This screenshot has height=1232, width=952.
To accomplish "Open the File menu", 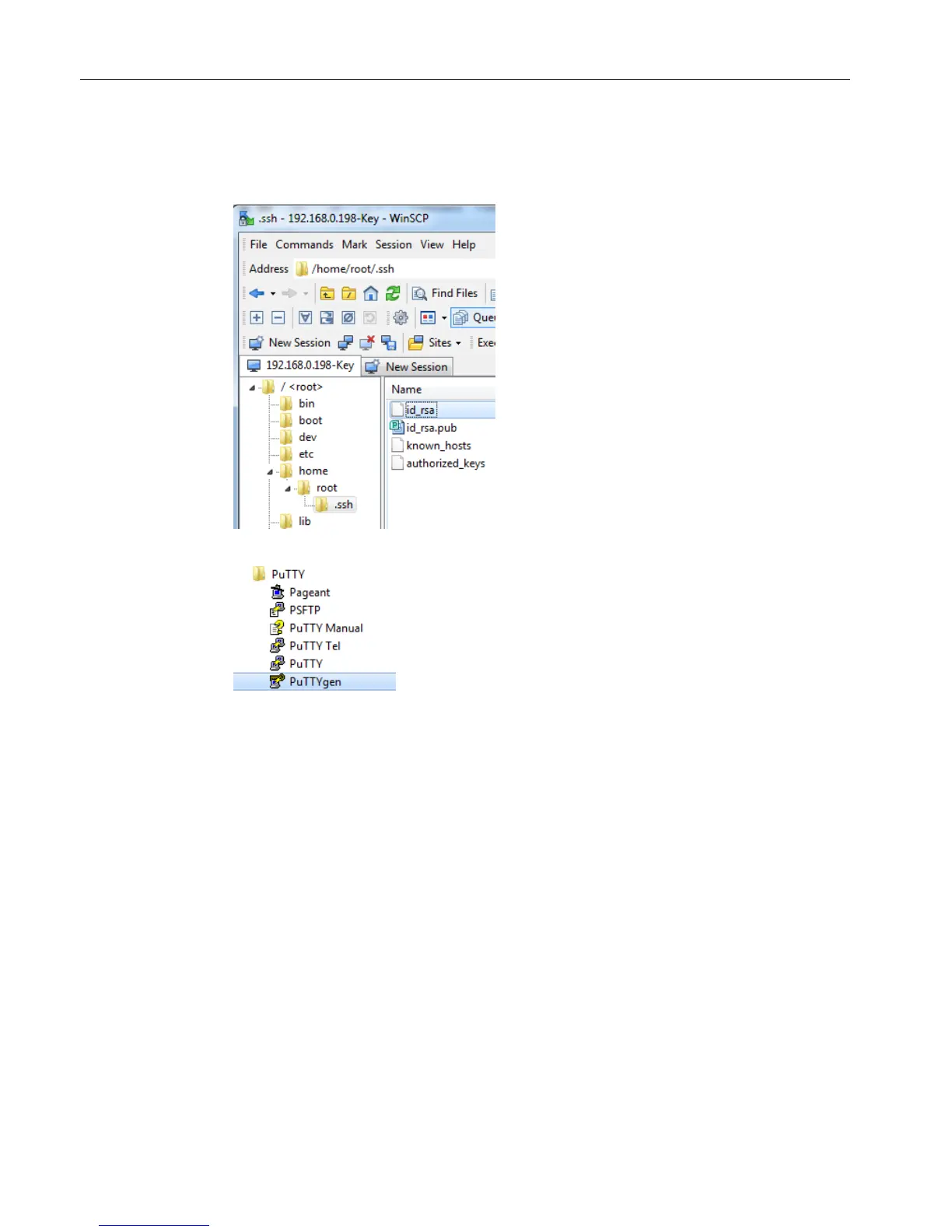I will [258, 244].
